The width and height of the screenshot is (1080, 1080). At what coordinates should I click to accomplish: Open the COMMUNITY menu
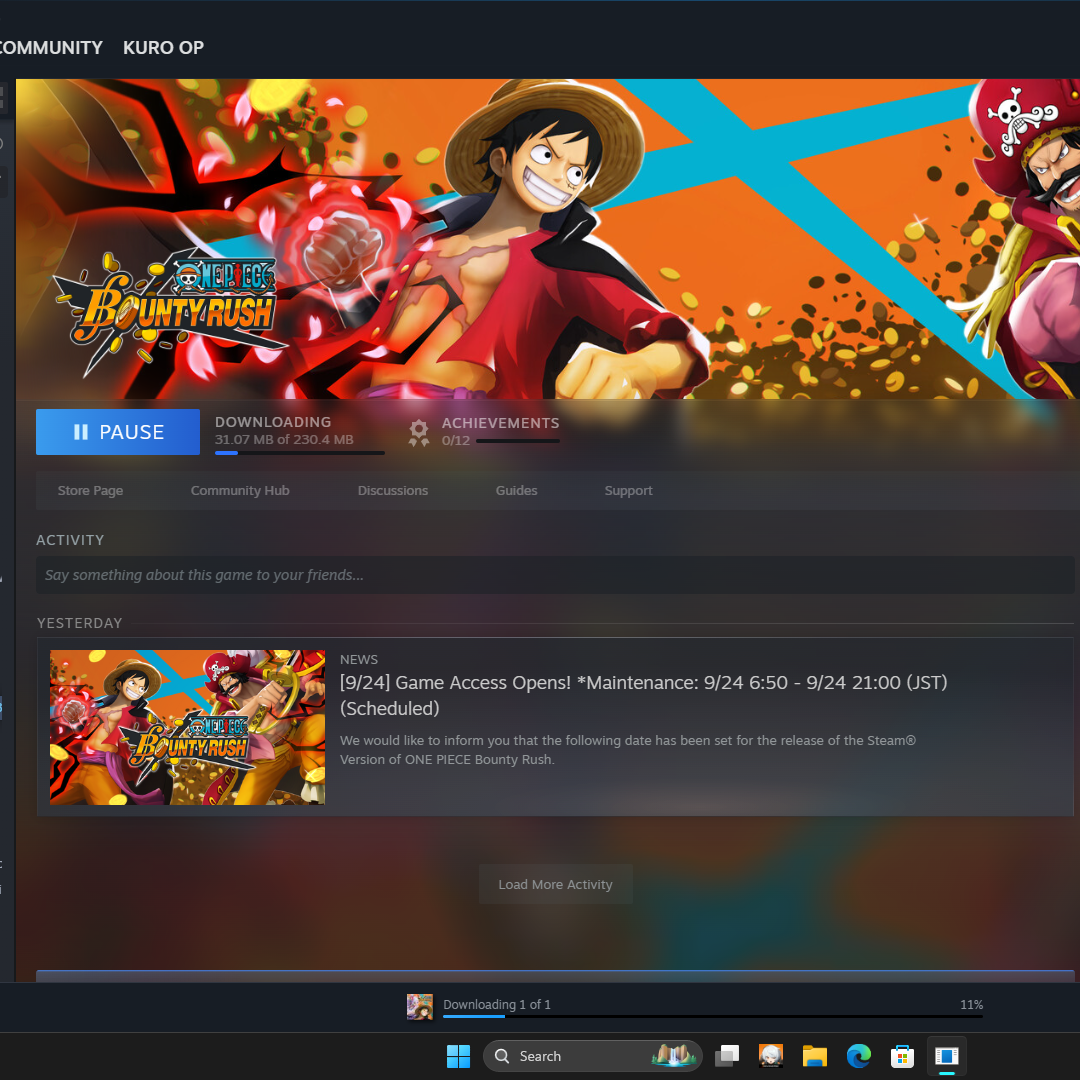[50, 47]
